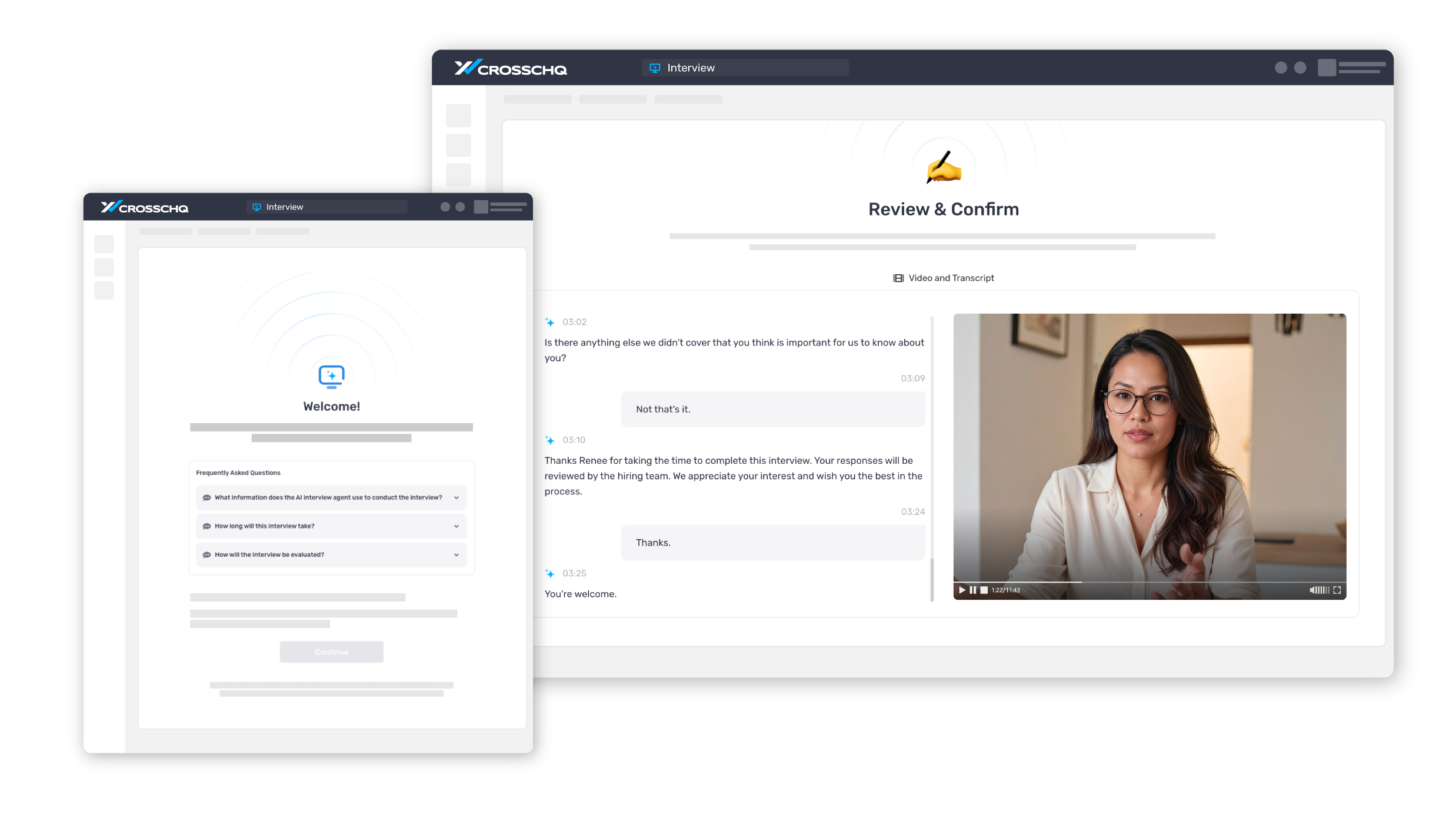The height and width of the screenshot is (814, 1456).
Task: Click the Crosschq logo in small window
Action: click(x=144, y=207)
